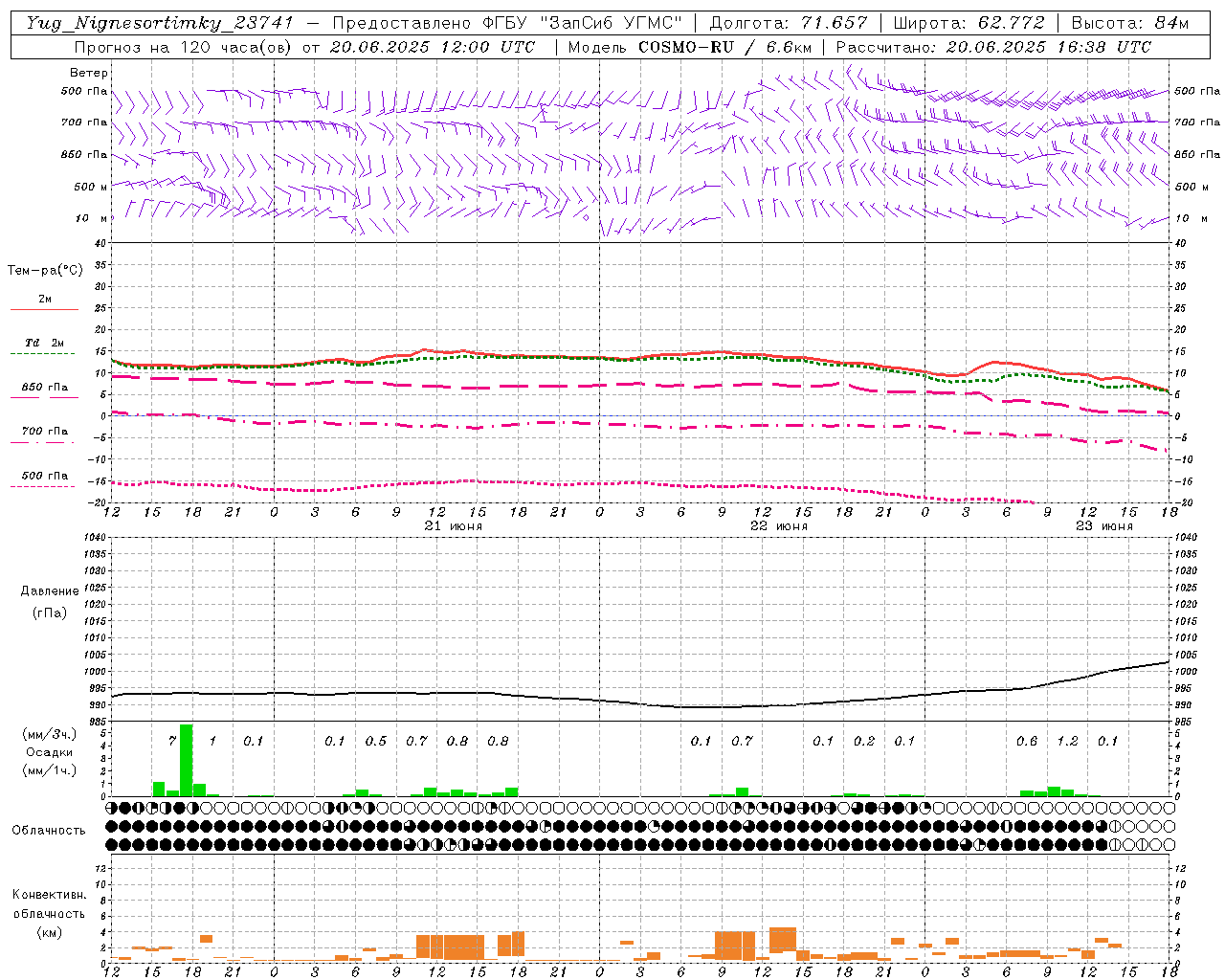Click the tallest green precipitation bar
Viewport: 1225px width, 980px height.
187,760
